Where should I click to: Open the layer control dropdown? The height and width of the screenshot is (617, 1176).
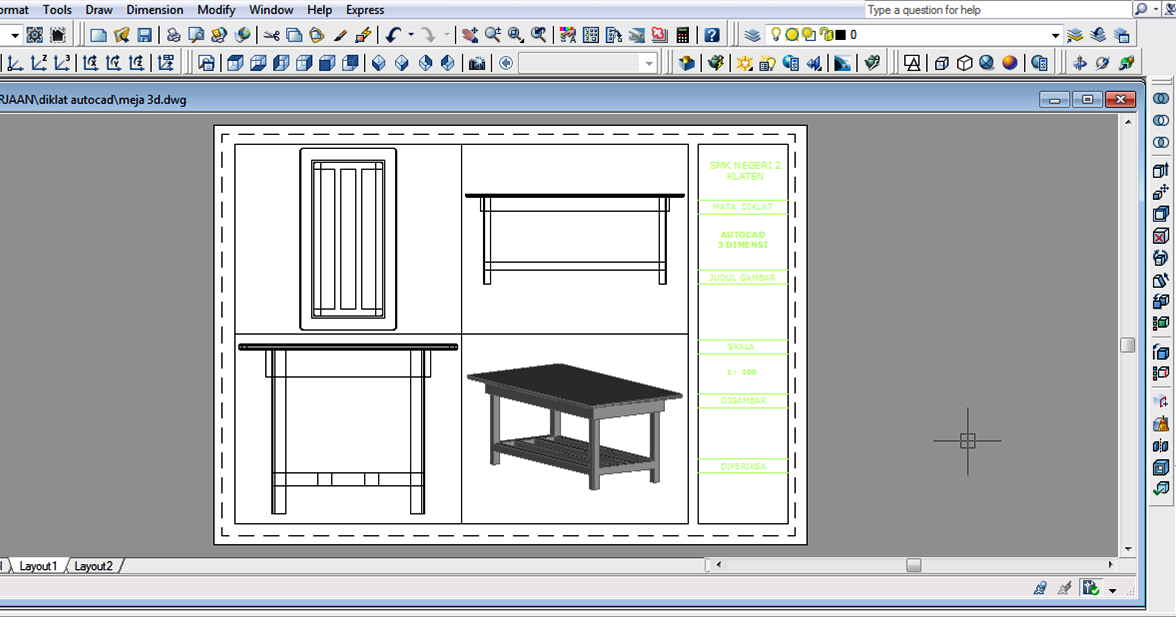(1056, 35)
